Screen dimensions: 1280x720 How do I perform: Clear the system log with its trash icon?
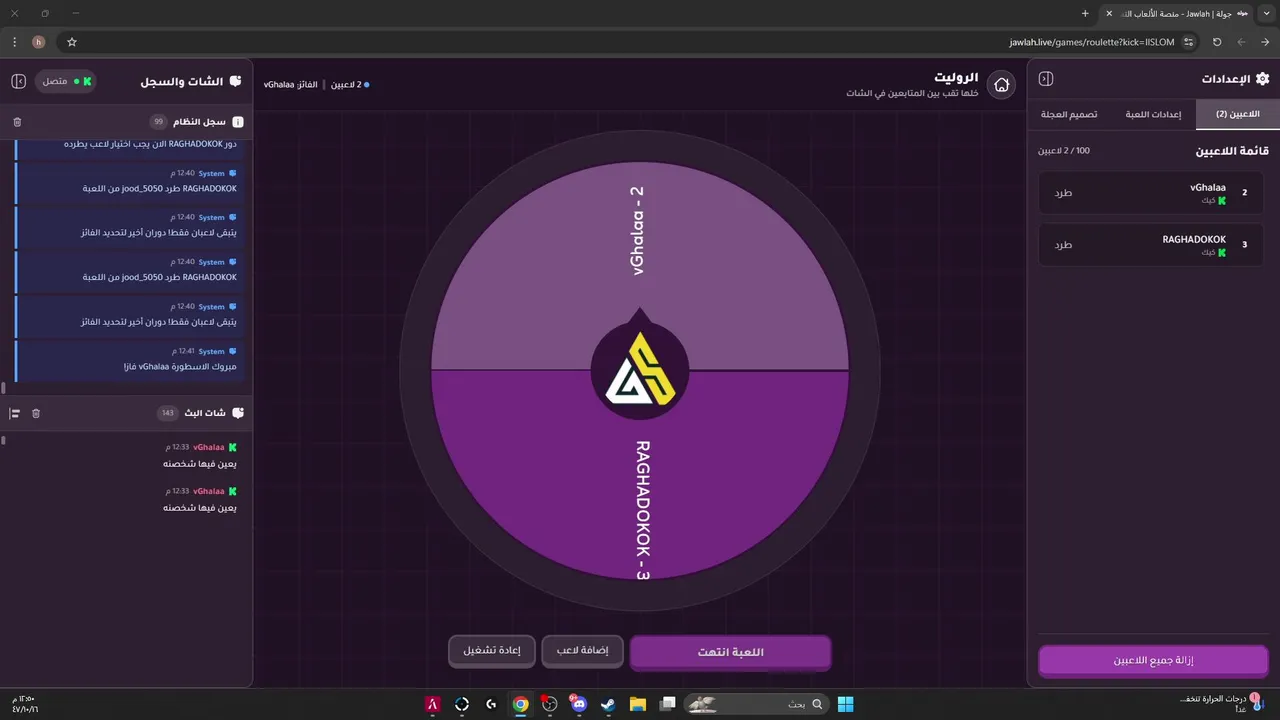point(17,122)
